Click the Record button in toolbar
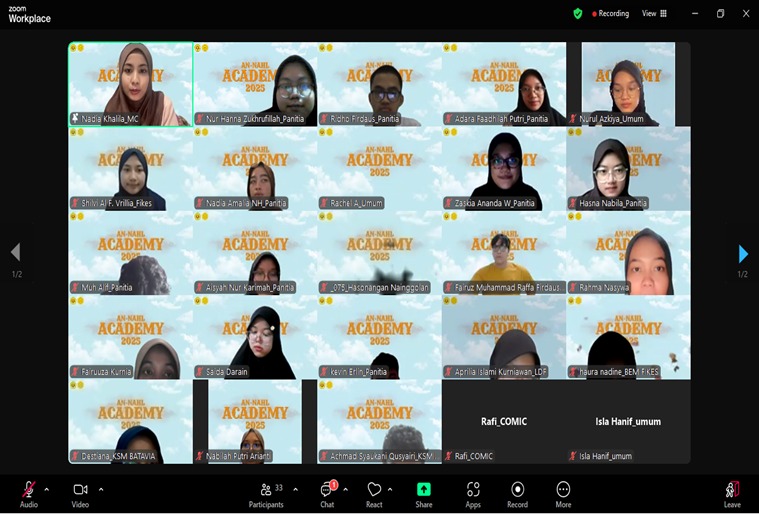 [517, 490]
